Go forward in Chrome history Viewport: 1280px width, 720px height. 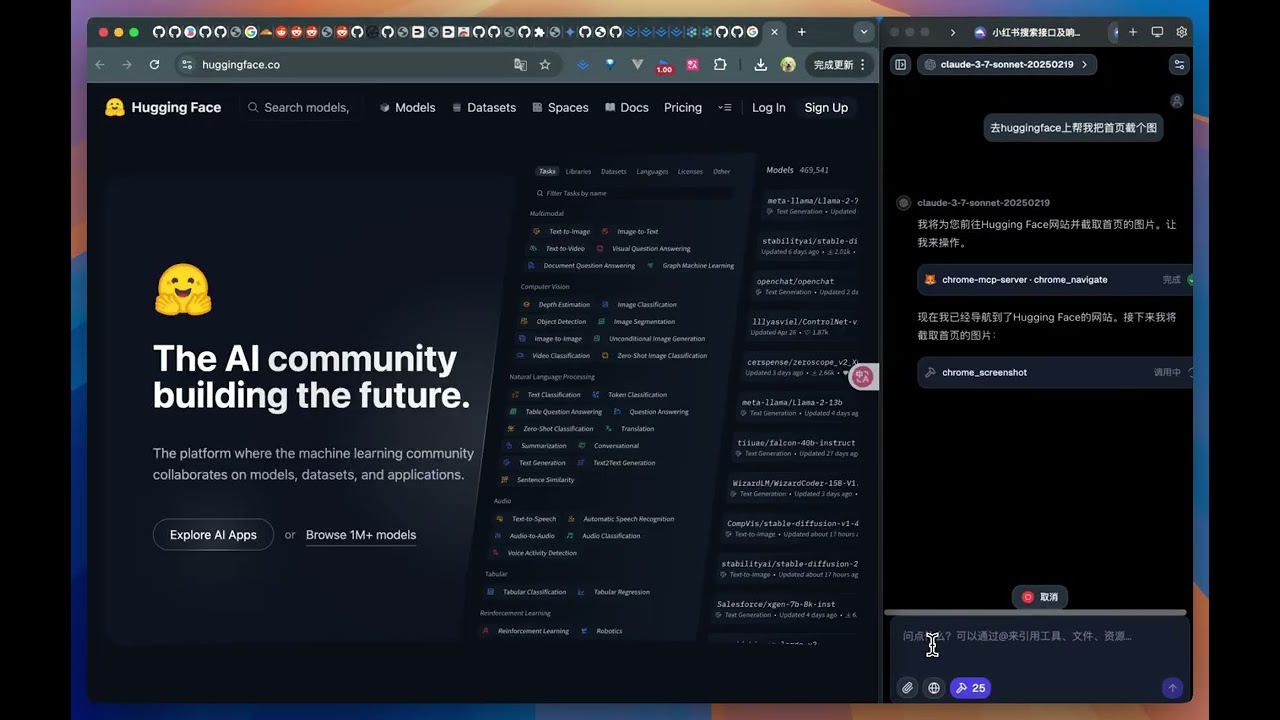click(127, 64)
